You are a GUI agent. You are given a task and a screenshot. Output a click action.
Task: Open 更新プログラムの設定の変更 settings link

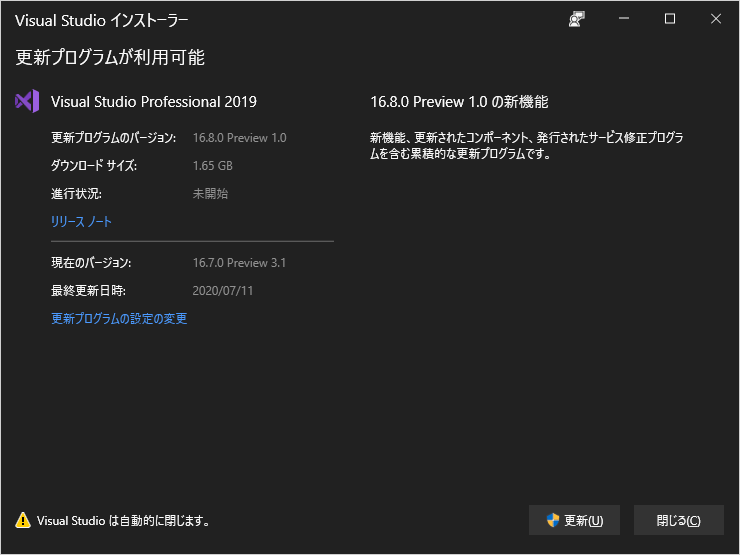tap(119, 319)
